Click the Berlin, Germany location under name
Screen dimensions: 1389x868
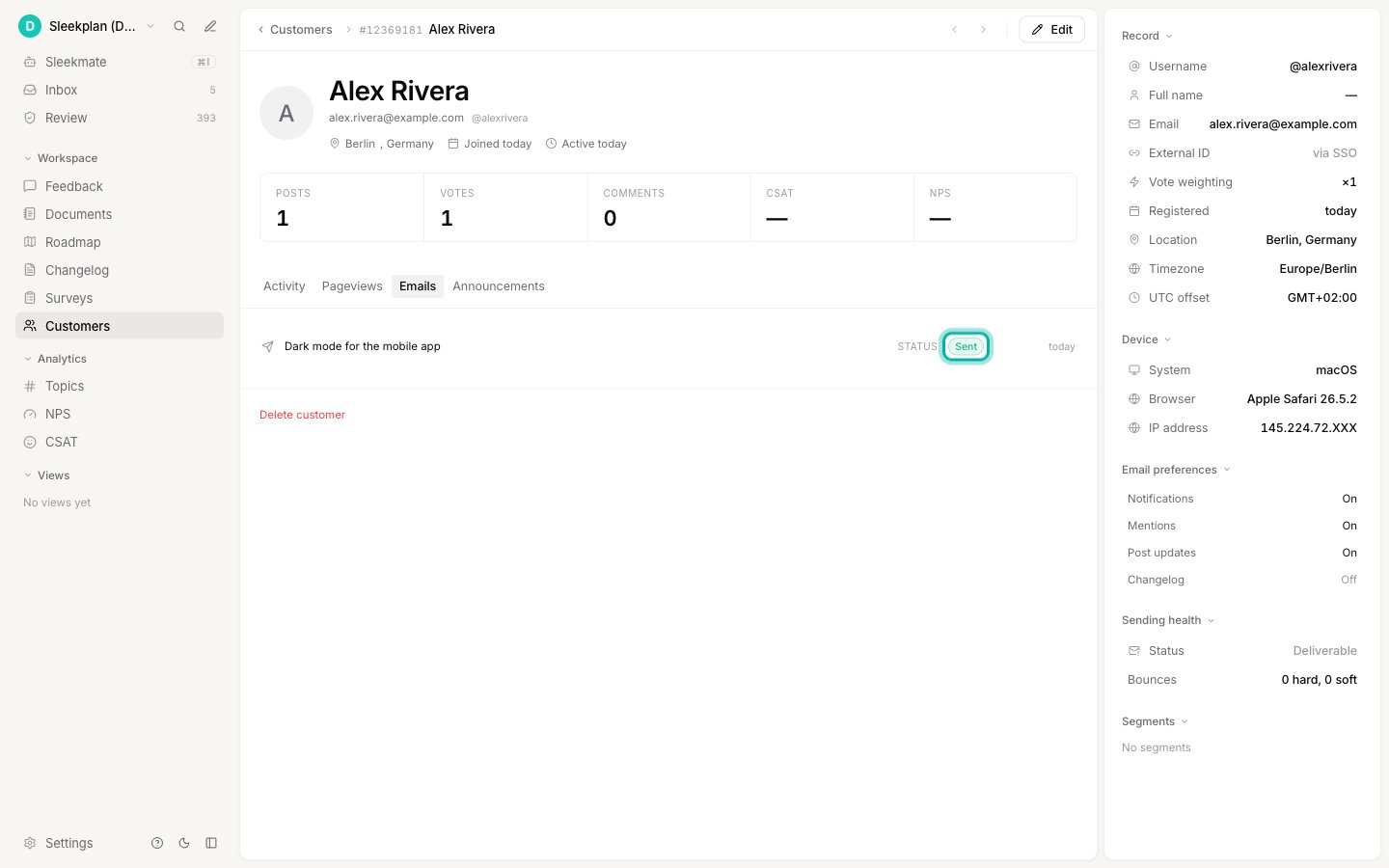click(382, 144)
